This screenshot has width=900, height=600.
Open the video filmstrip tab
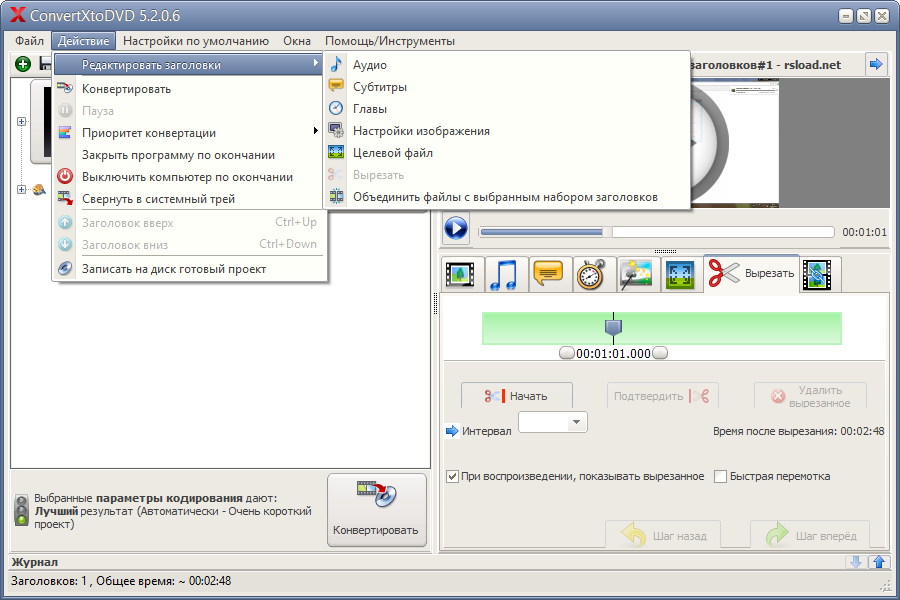point(460,274)
